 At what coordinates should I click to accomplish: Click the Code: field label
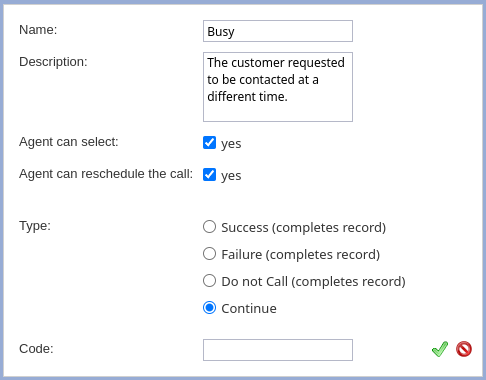click(x=36, y=349)
